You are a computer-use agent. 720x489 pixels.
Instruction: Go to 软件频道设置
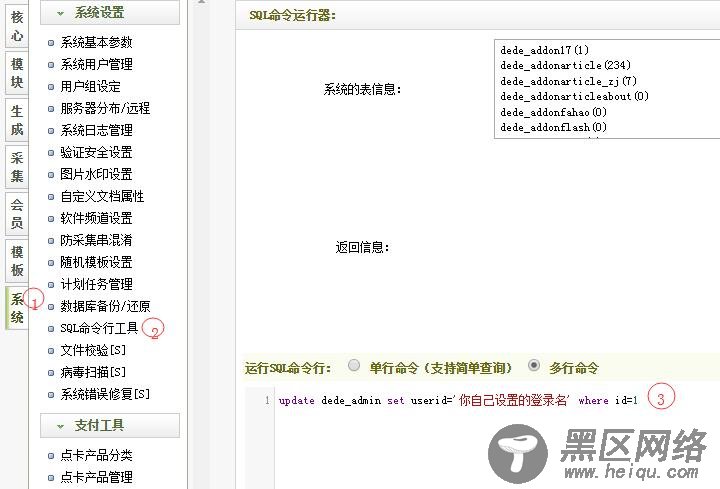pyautogui.click(x=96, y=218)
